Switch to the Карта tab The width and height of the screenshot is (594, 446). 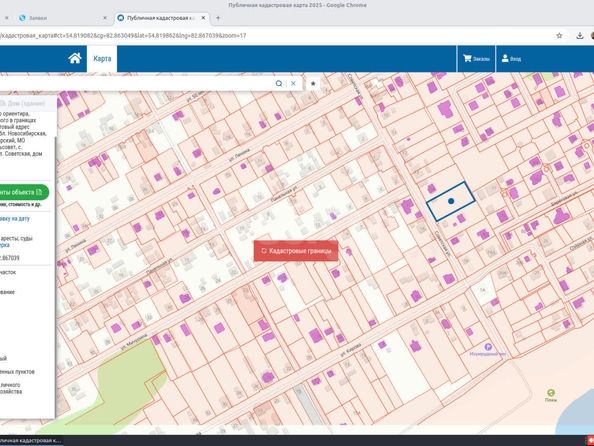point(102,58)
